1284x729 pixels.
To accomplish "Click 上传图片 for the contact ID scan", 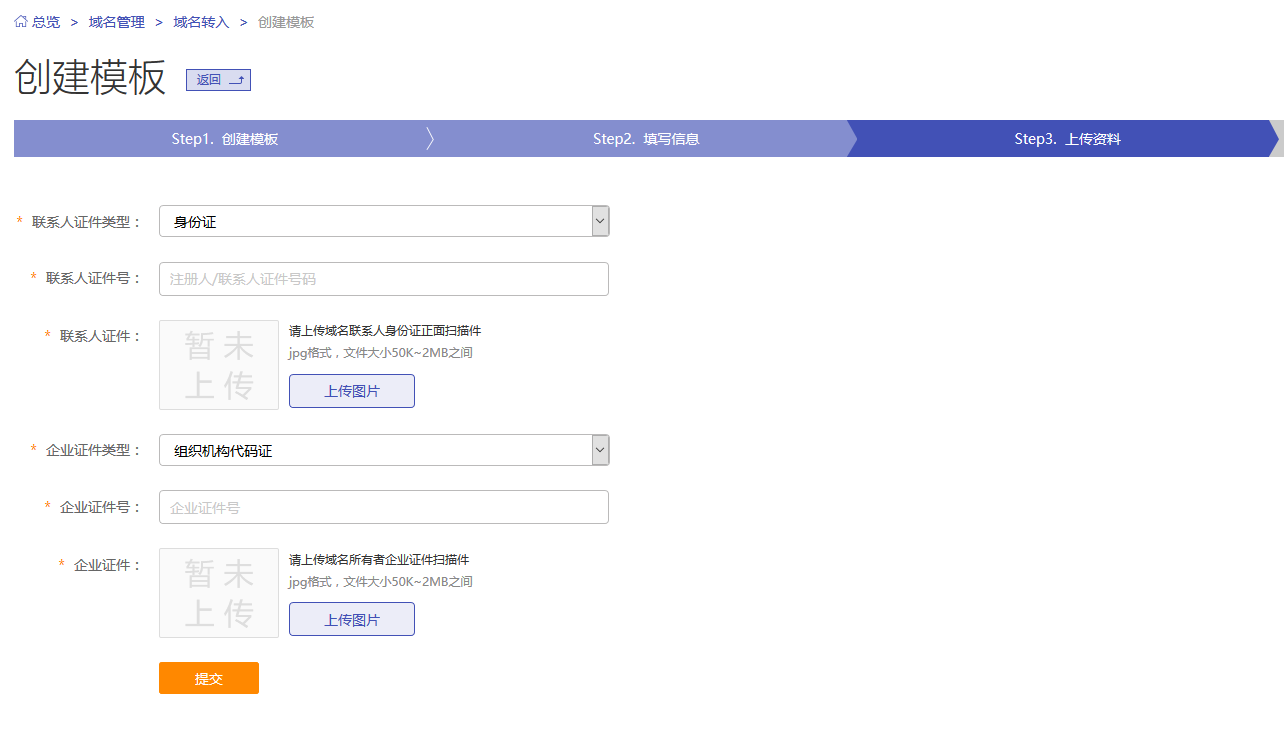I will click(352, 391).
